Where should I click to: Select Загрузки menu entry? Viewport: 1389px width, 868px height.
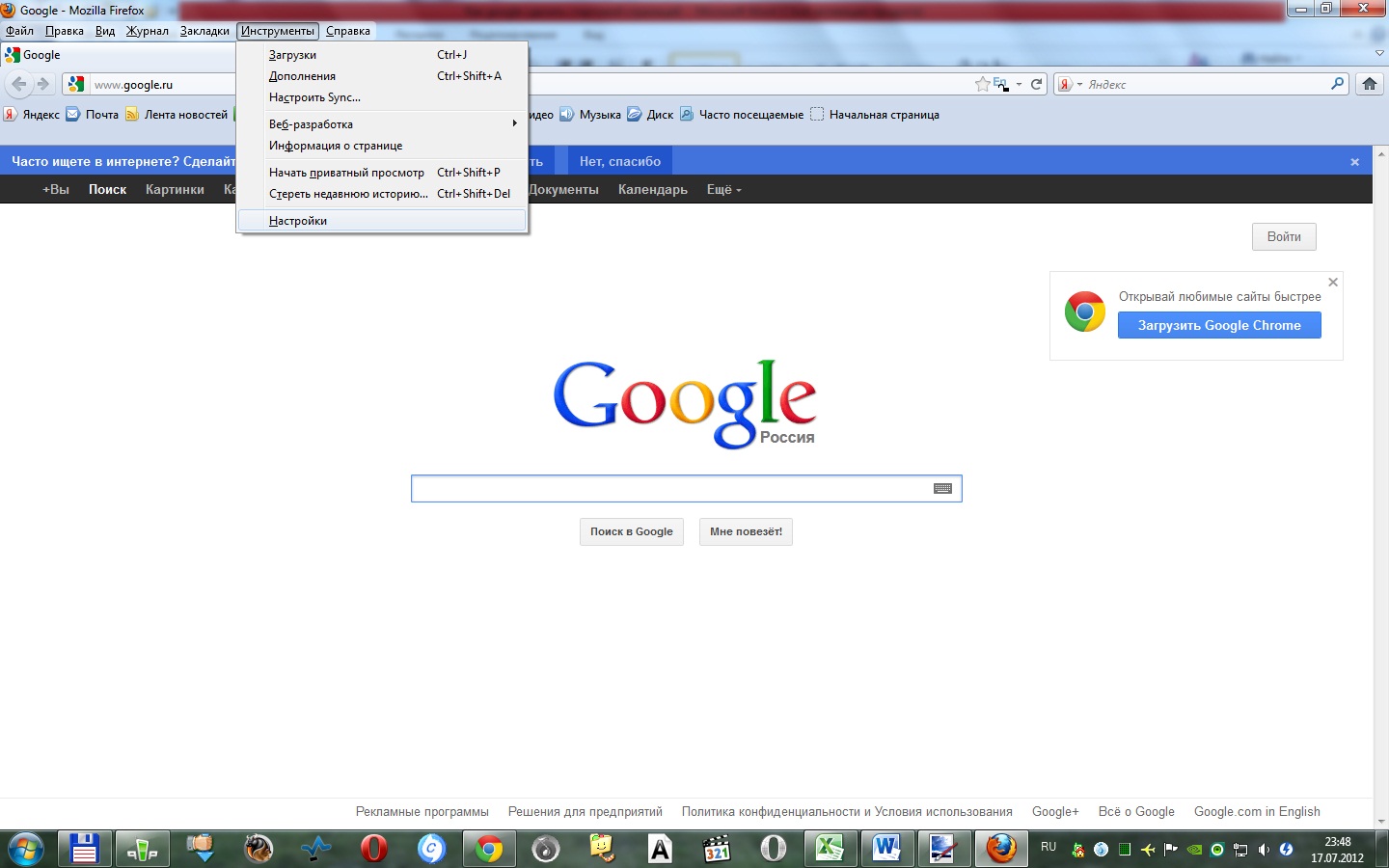click(x=382, y=55)
